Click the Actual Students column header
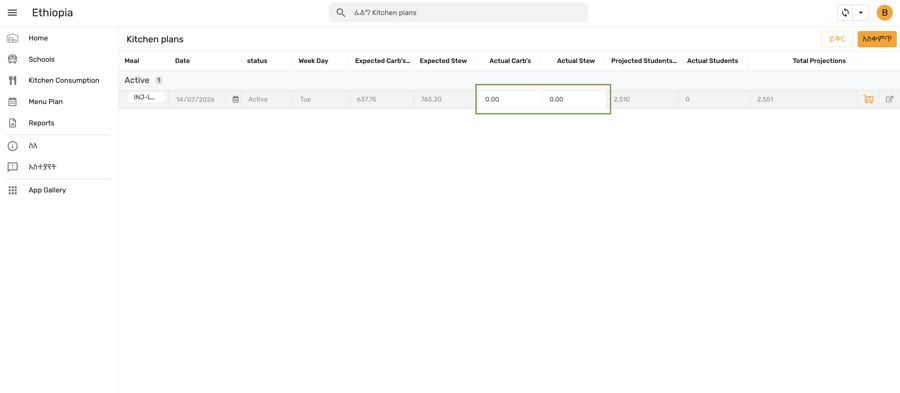Image resolution: width=900 pixels, height=393 pixels. tap(712, 61)
